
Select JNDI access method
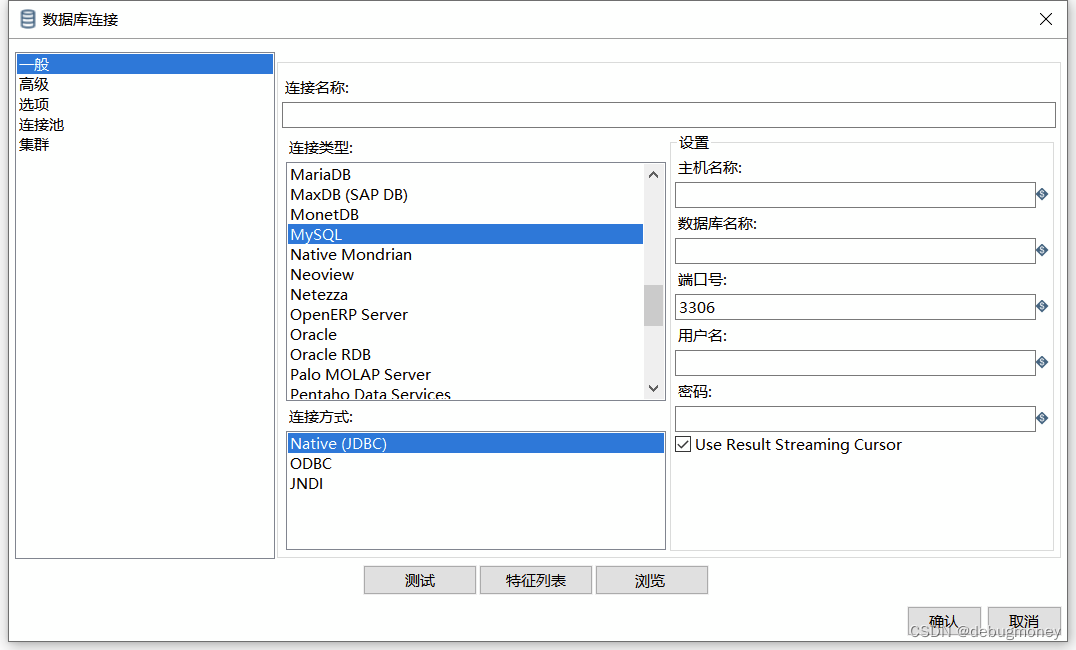coord(476,483)
